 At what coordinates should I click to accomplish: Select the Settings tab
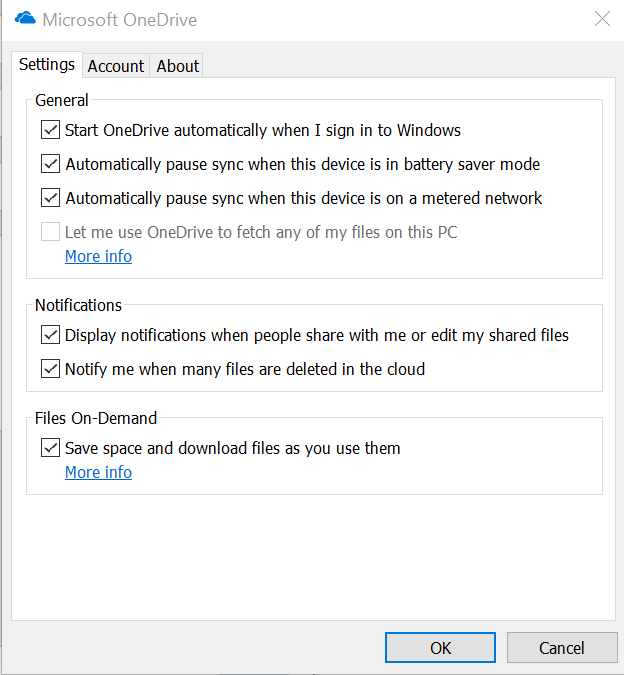pos(47,65)
